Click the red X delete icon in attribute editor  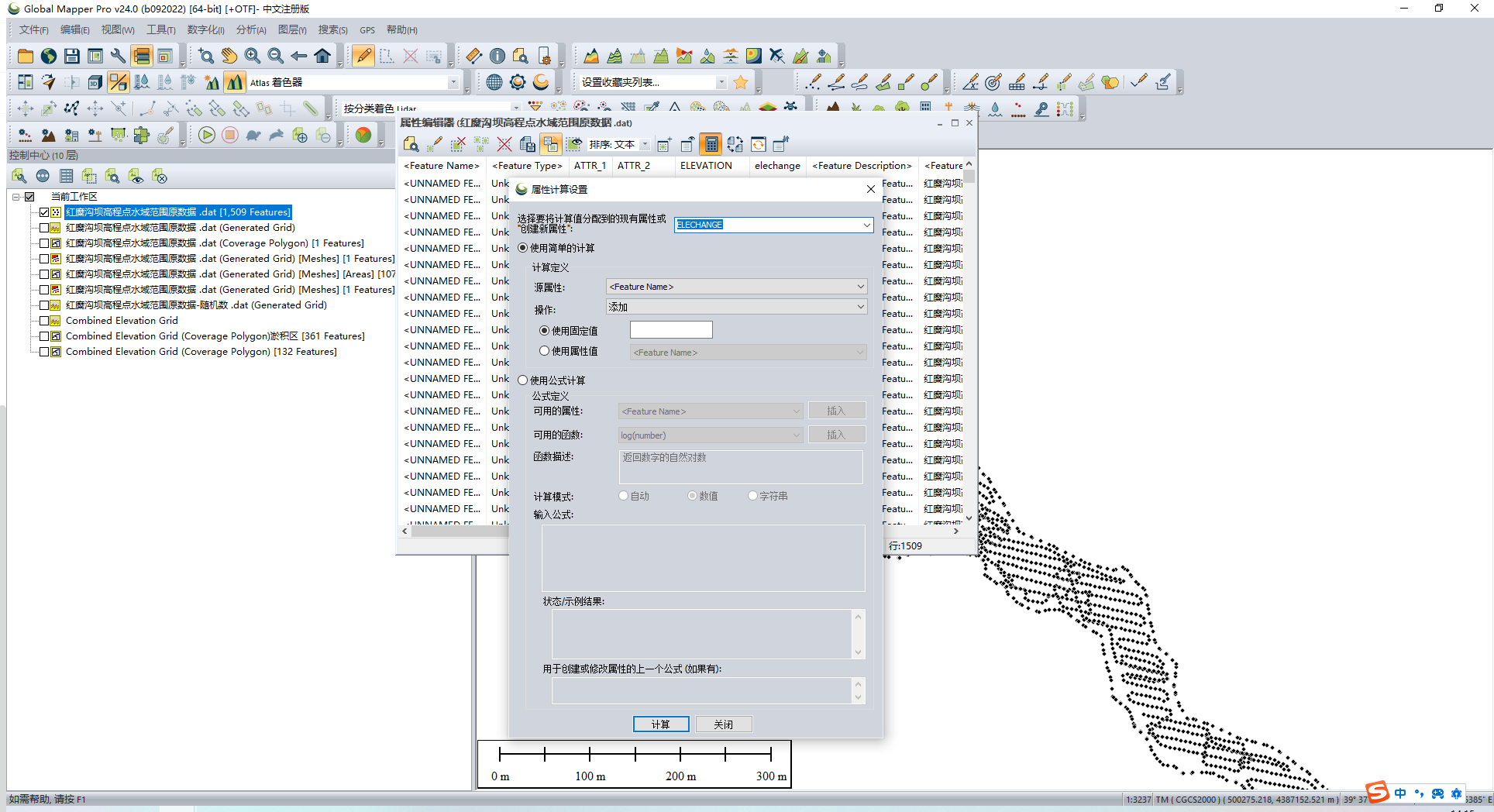coord(504,144)
